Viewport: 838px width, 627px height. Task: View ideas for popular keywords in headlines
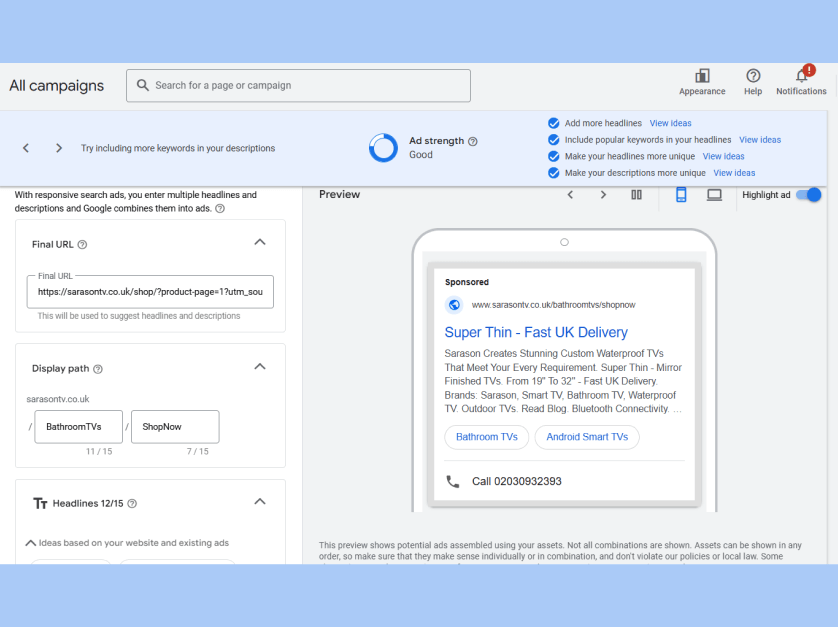[x=759, y=140]
